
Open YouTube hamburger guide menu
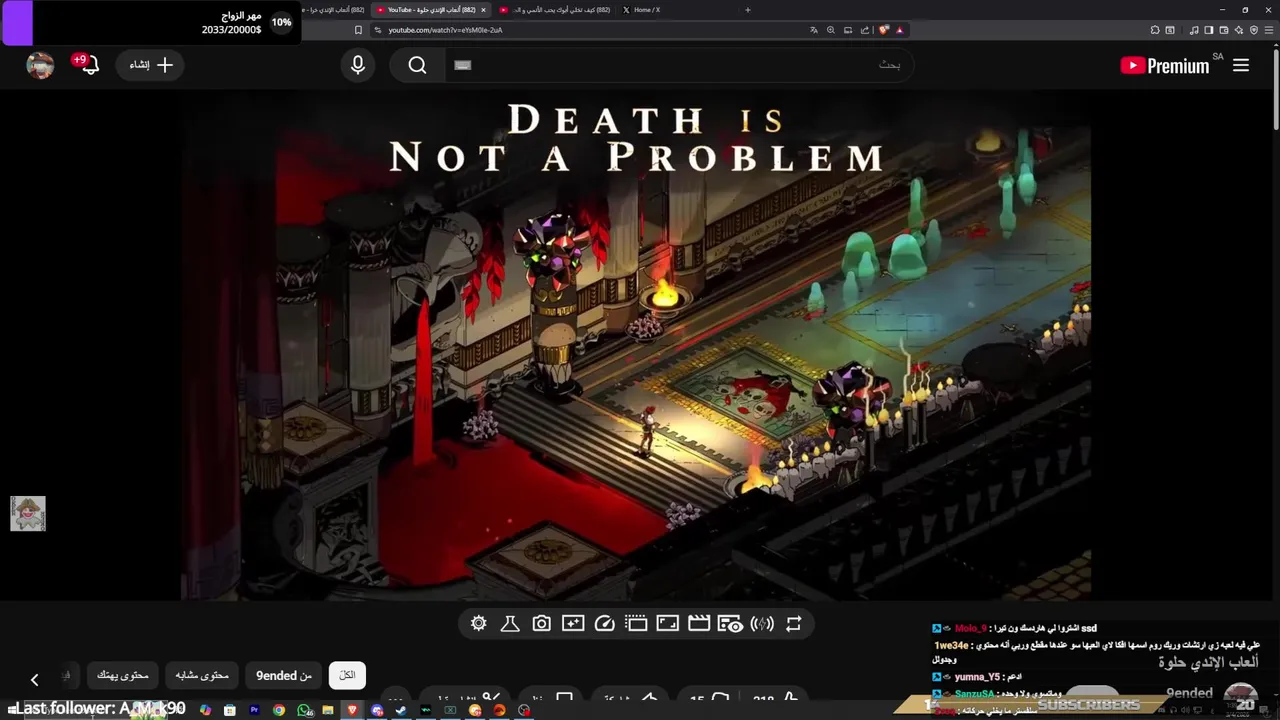tap(1241, 65)
